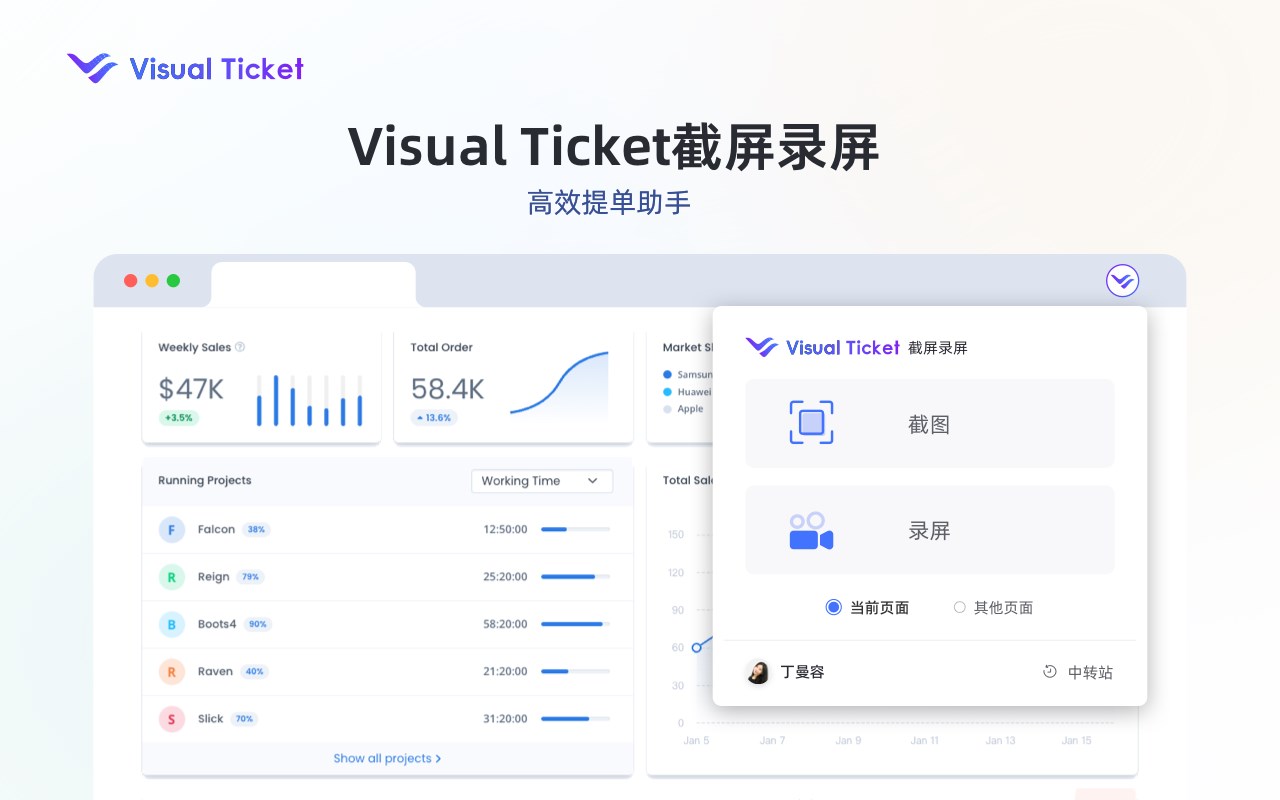Image resolution: width=1280 pixels, height=800 pixels.
Task: Select the 截图 screenshot option
Action: [x=930, y=423]
